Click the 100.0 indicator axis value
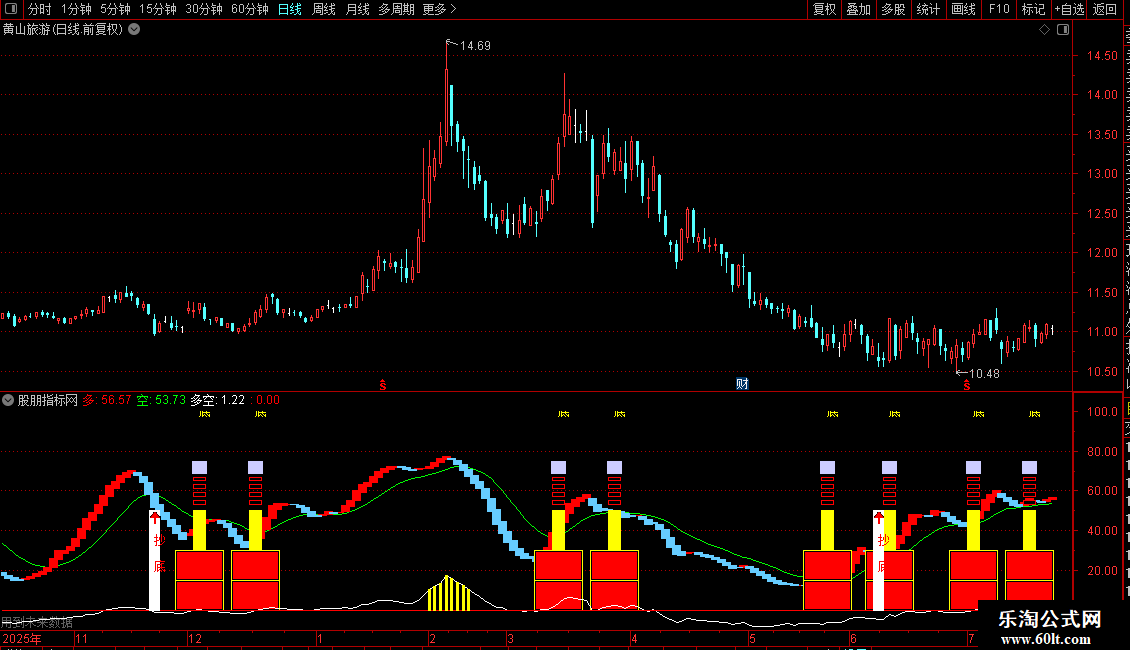Screen dimensions: 1130x650 coord(1102,411)
